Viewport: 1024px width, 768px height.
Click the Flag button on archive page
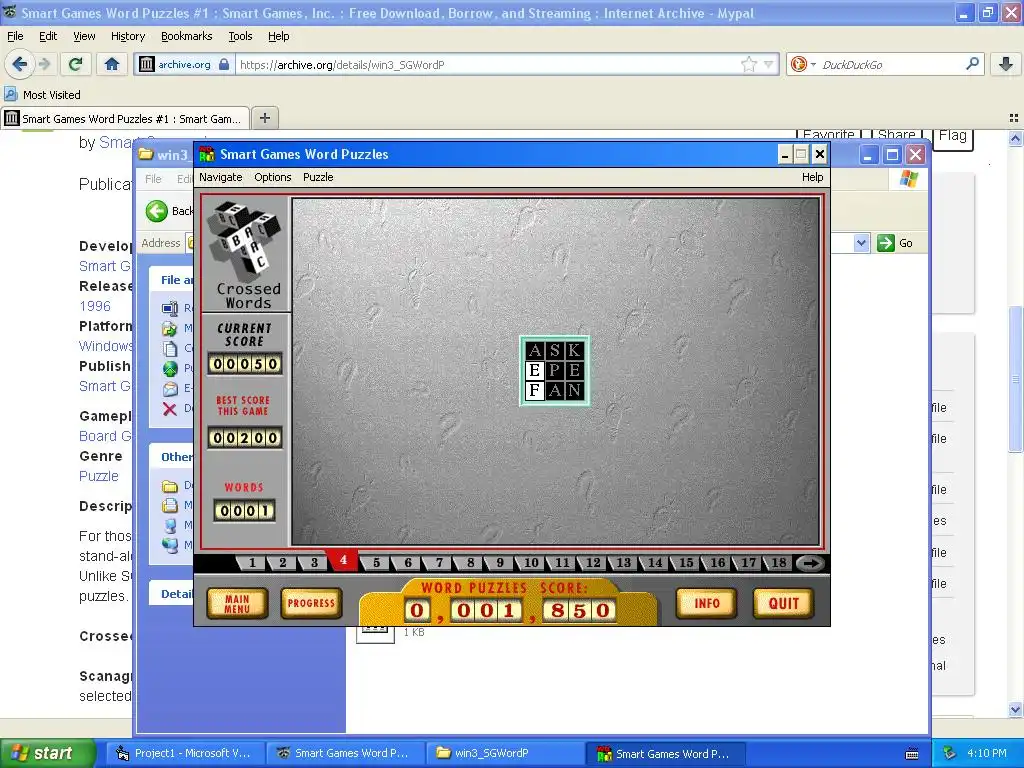[953, 137]
